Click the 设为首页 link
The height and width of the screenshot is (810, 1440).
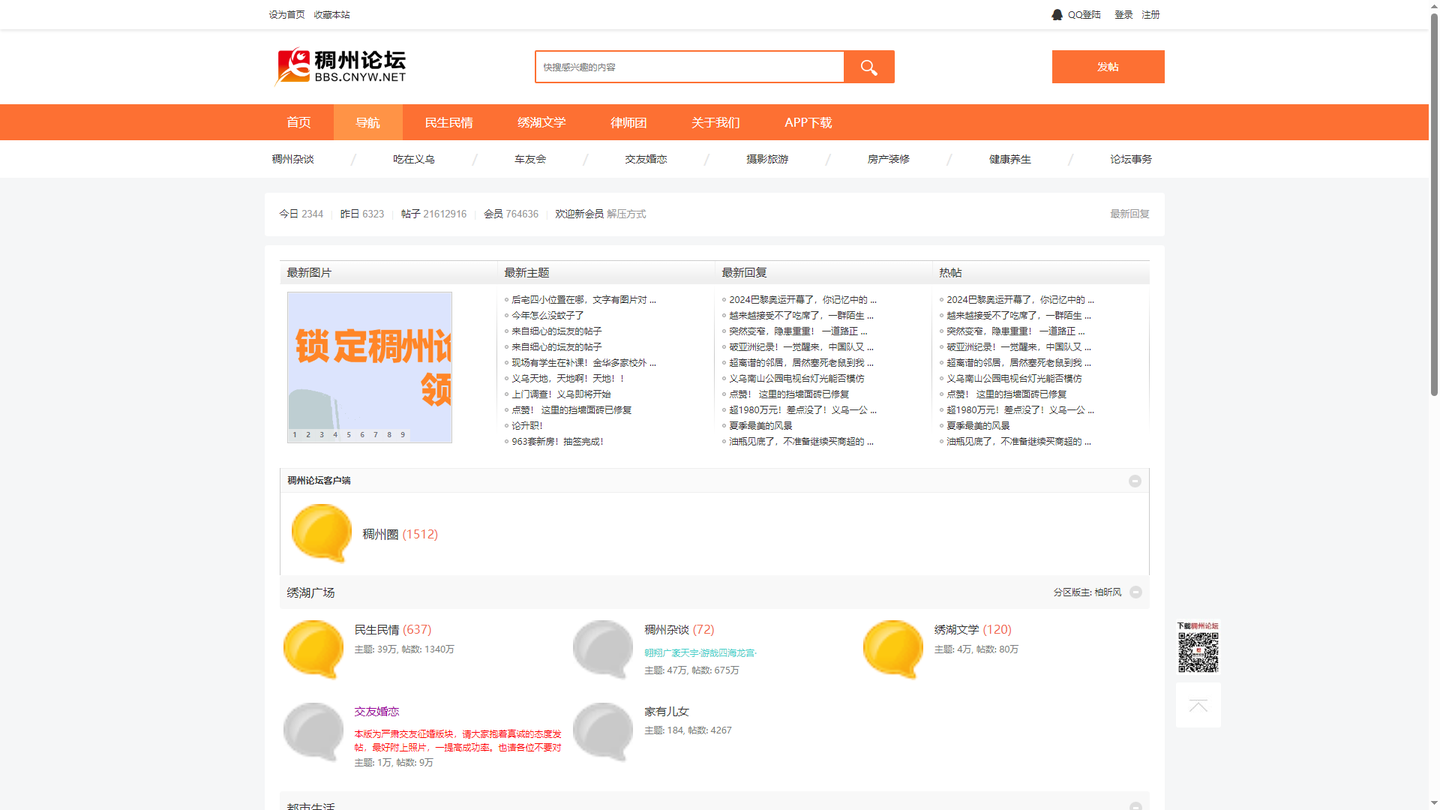coord(287,15)
